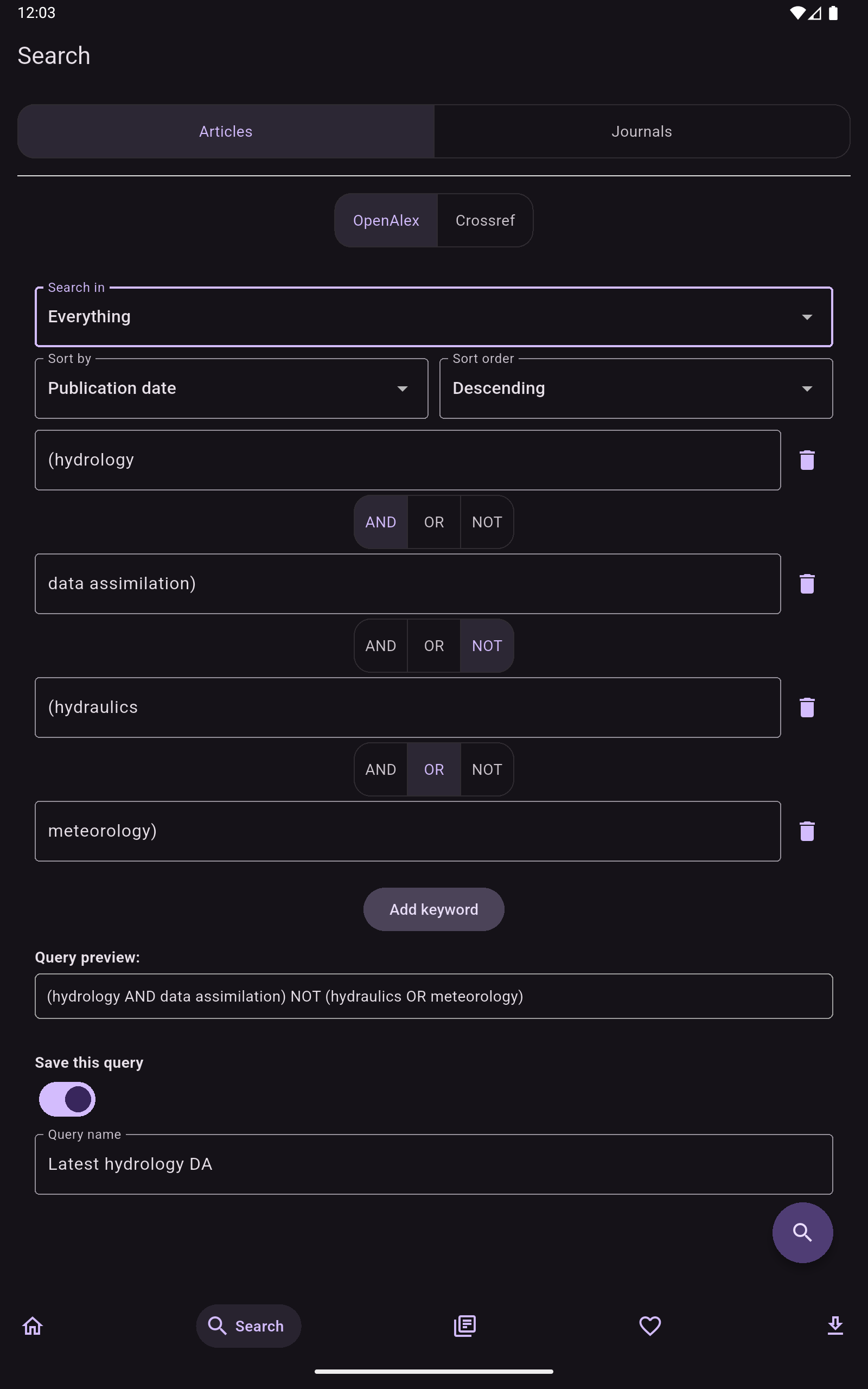Open the downloads icon in bottom bar
Screen dimensions: 868x1389
pos(835,1326)
